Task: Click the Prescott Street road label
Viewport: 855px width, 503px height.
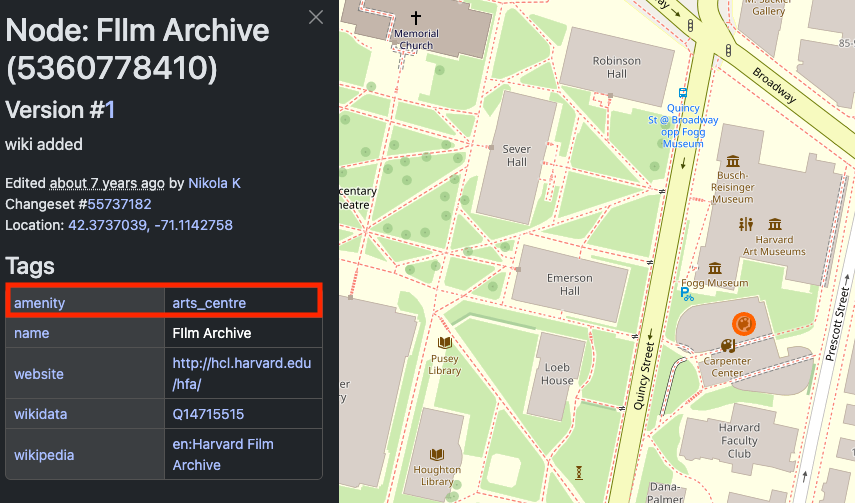Action: coord(837,325)
